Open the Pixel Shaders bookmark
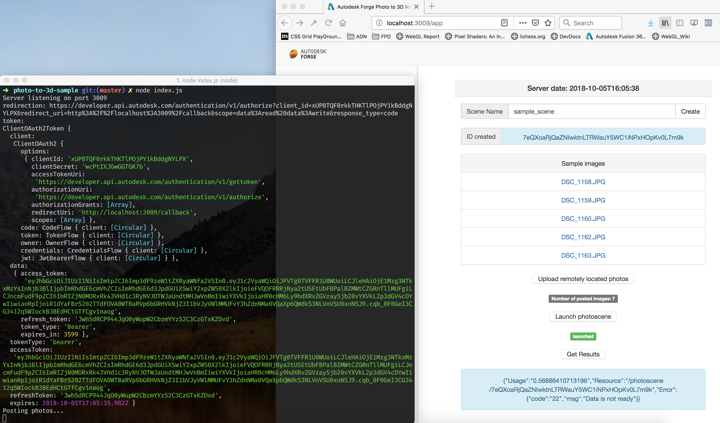The image size is (720, 423). (475, 36)
